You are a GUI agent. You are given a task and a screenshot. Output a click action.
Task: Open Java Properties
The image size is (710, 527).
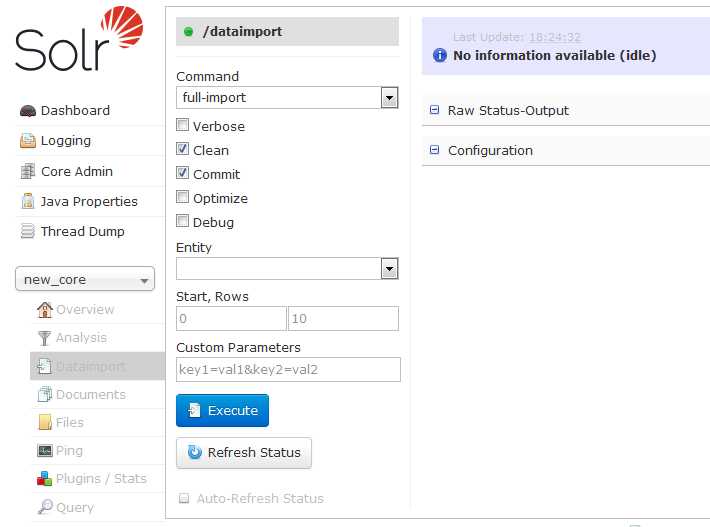[x=89, y=201]
